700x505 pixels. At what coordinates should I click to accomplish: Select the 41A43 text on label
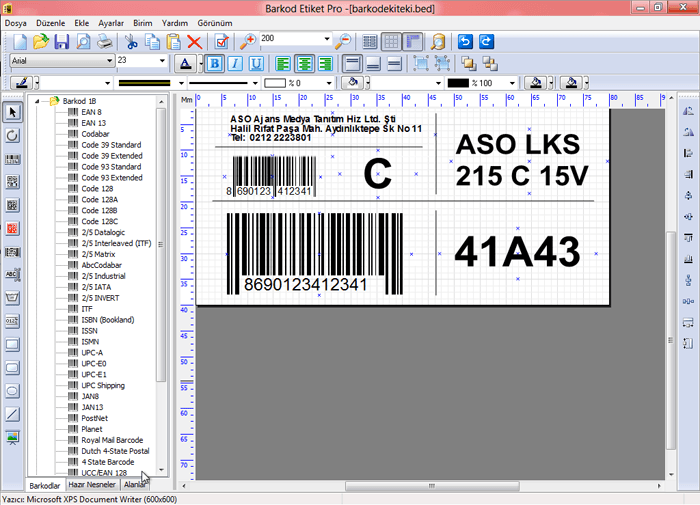pos(517,253)
